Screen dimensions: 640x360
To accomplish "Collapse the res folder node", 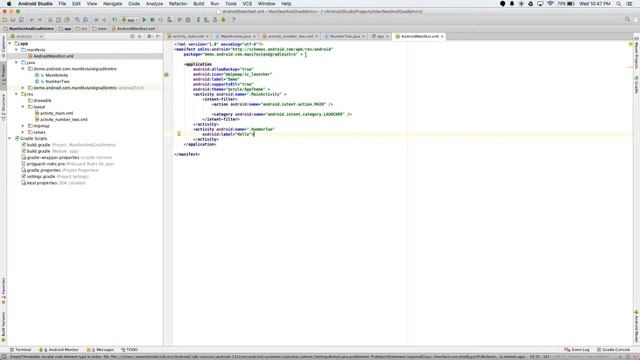I will coord(16,94).
